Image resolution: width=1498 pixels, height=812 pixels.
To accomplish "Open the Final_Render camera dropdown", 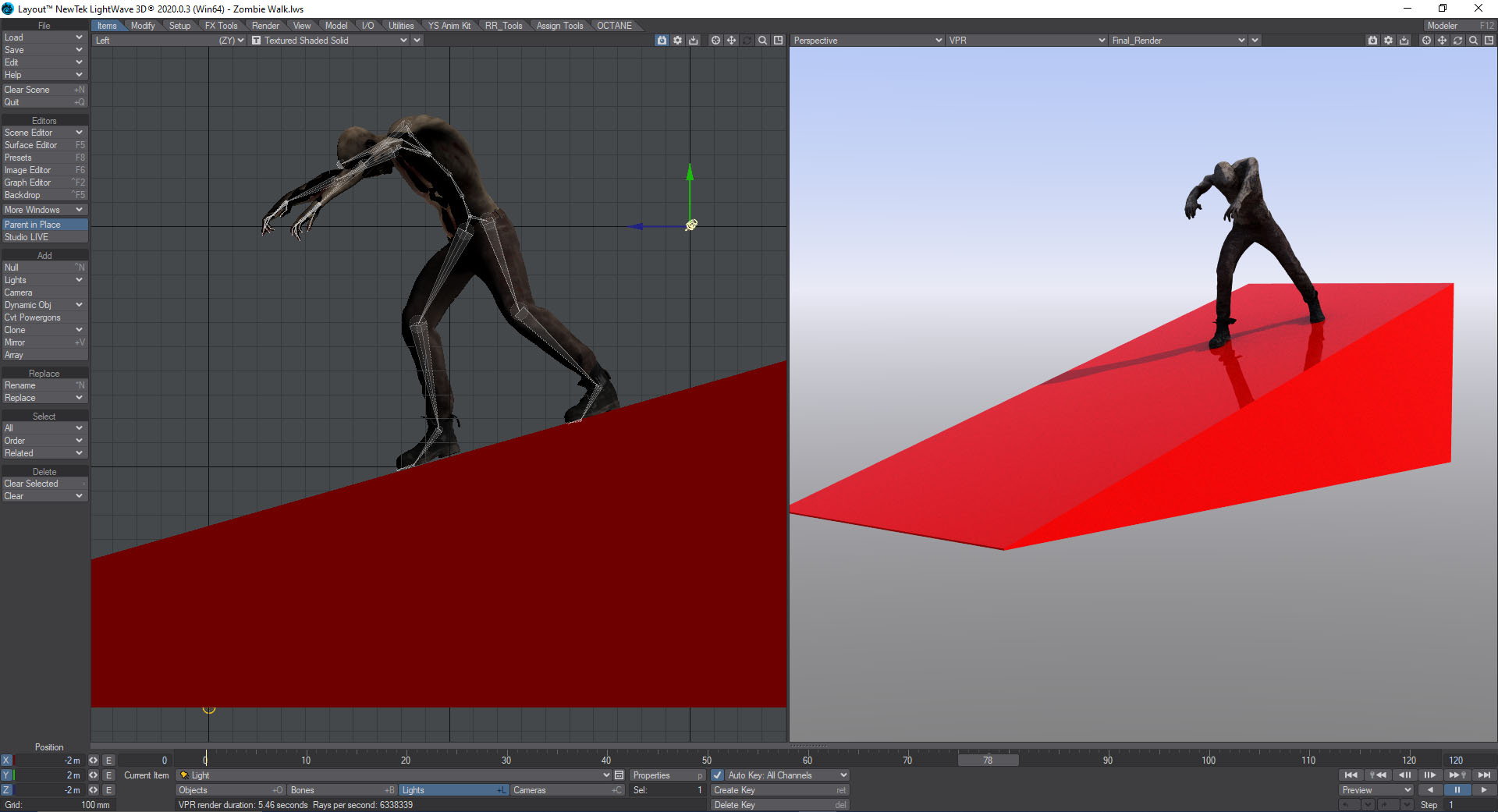I will click(1178, 40).
